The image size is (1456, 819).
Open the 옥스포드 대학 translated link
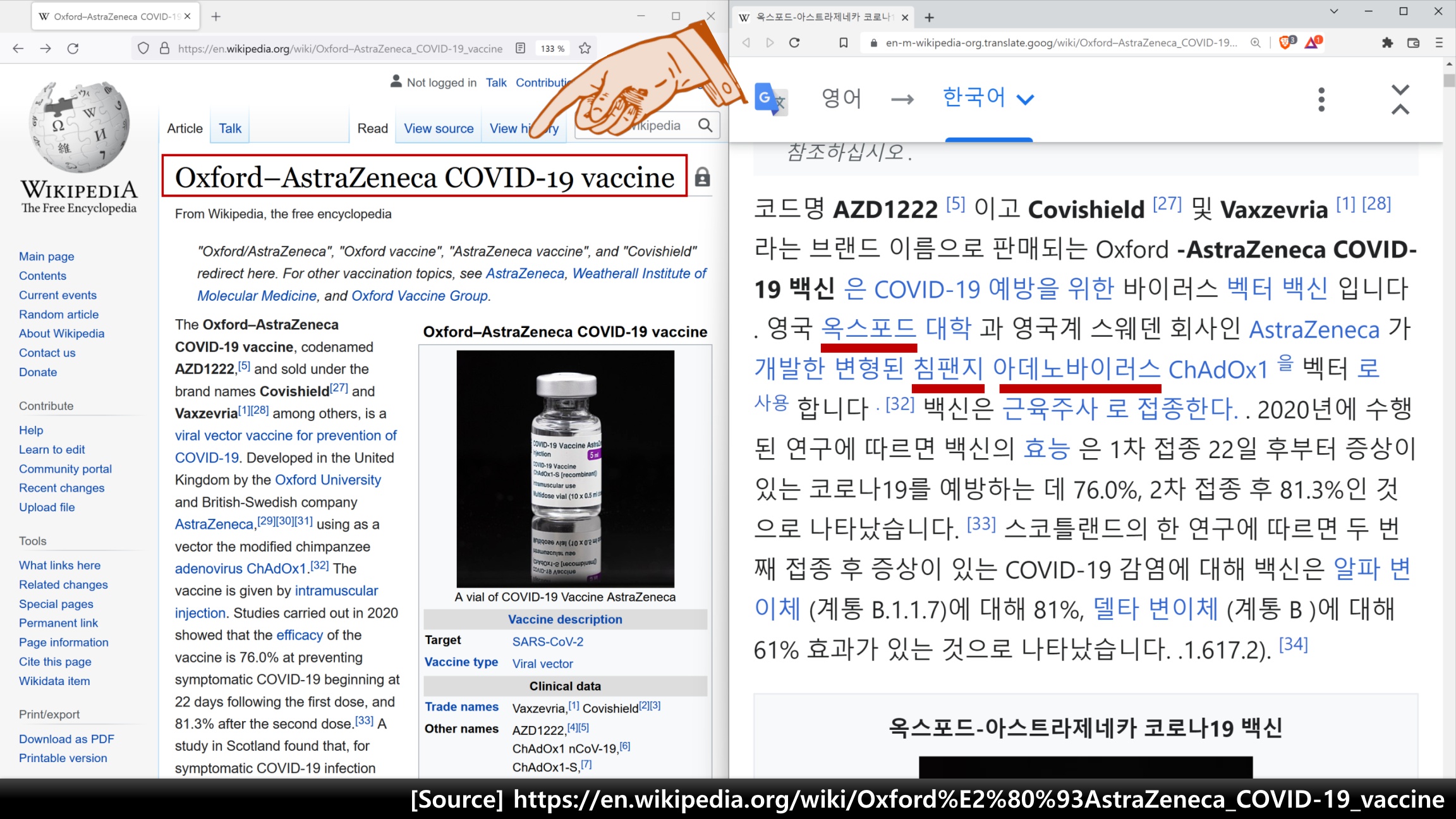click(x=896, y=329)
